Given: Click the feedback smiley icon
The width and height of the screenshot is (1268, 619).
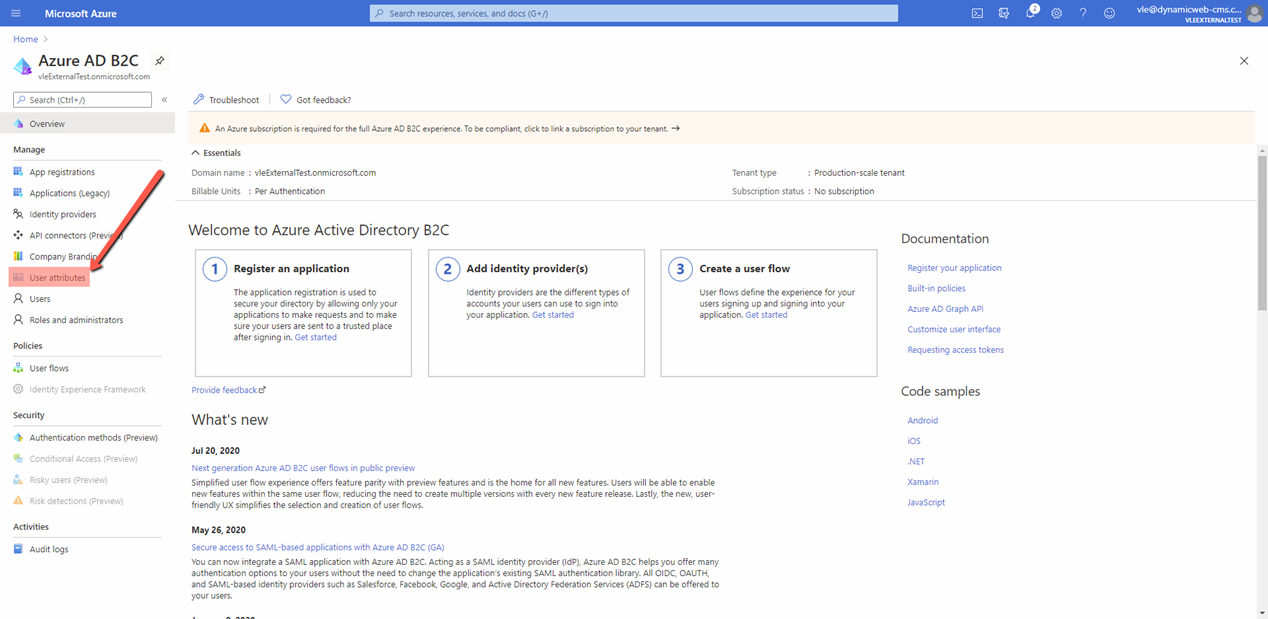Looking at the screenshot, I should coord(1109,13).
